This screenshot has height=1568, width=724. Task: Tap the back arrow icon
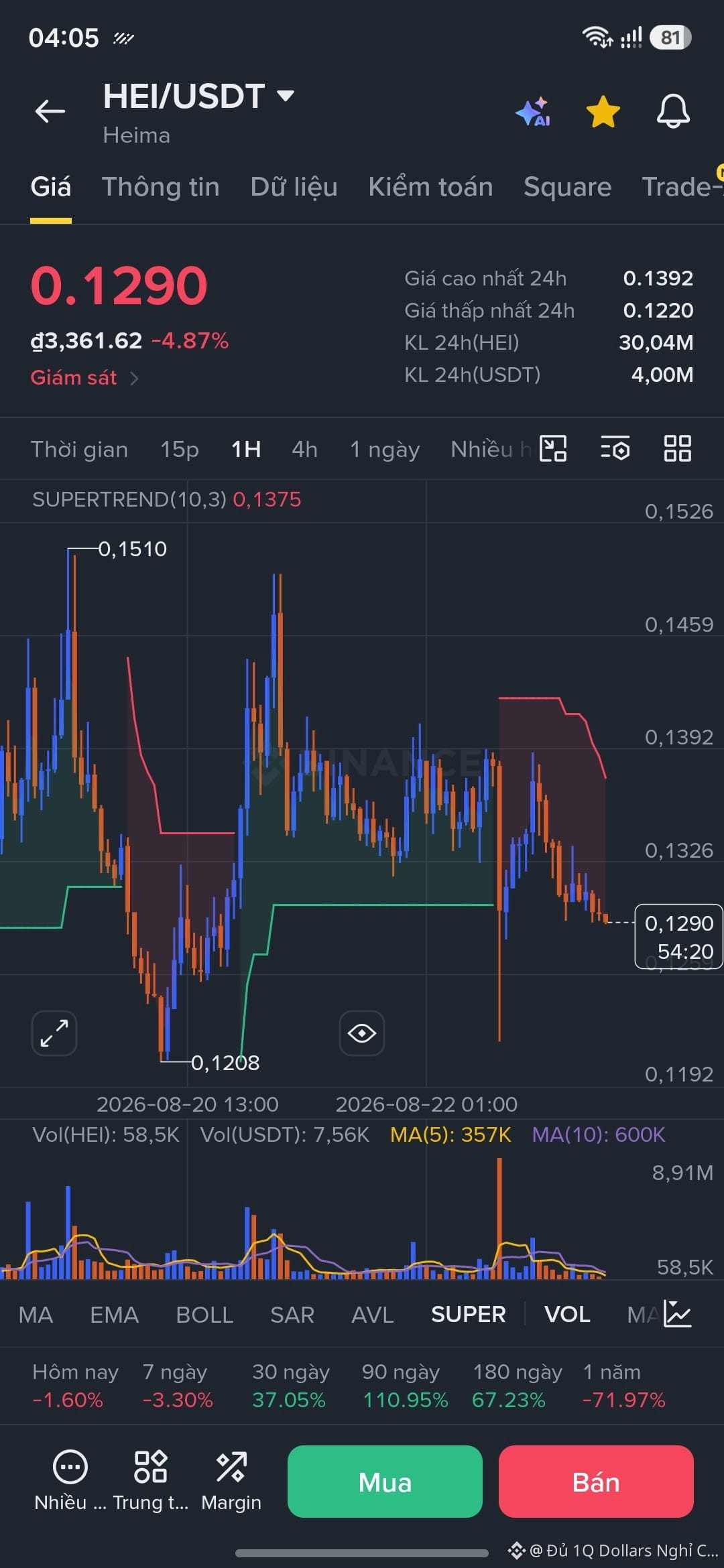(50, 111)
